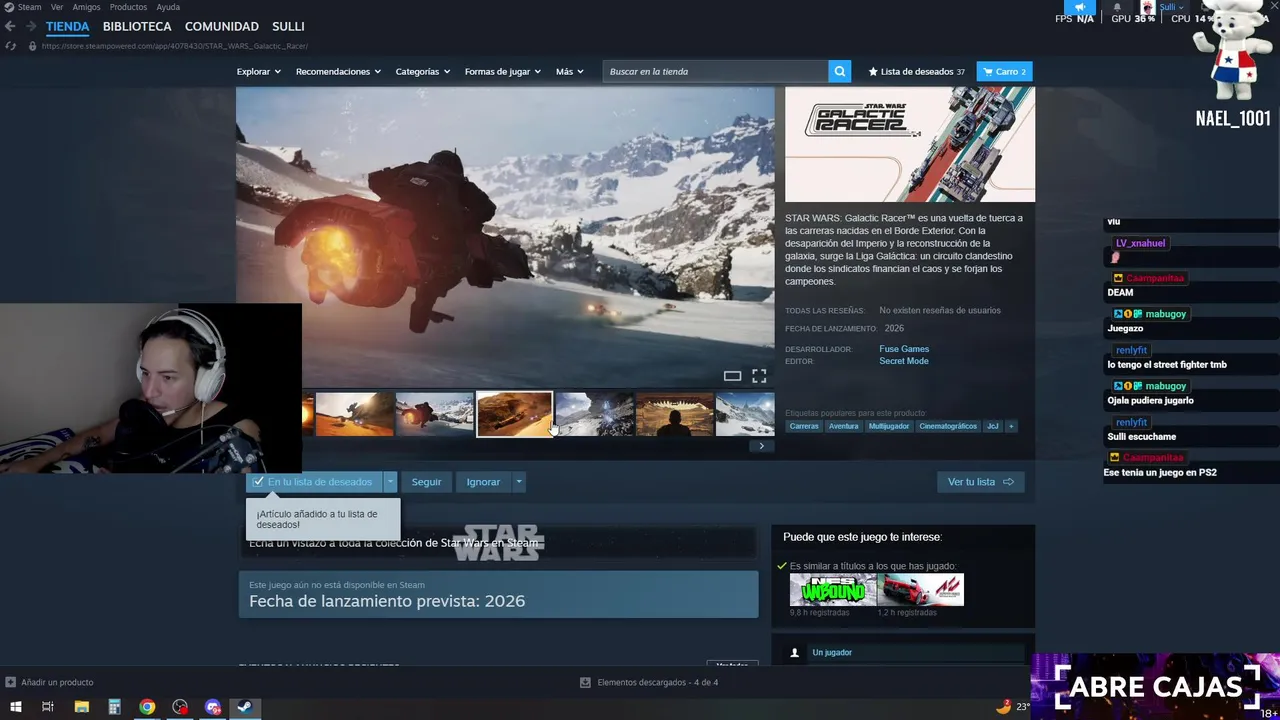The image size is (1280, 720).
Task: Open the Steam announcements megaphone icon
Action: click(1080, 7)
